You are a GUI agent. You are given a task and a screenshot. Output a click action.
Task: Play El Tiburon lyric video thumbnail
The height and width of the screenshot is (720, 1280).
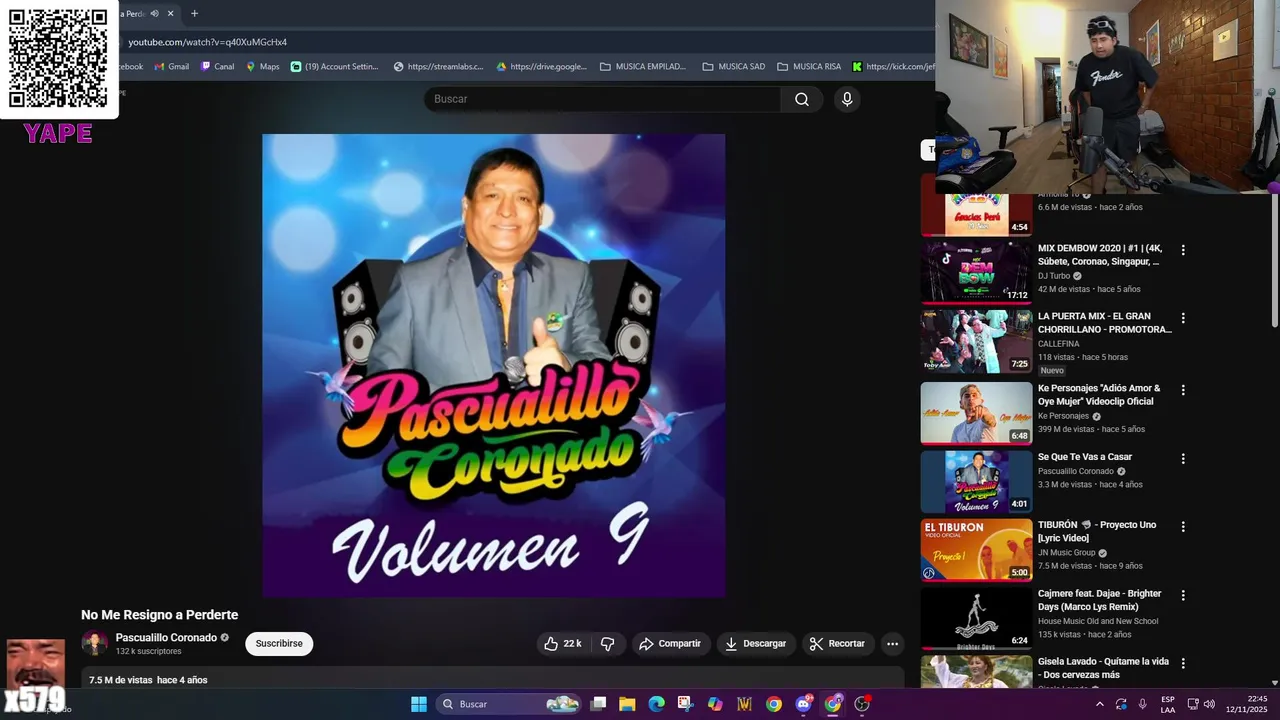click(x=976, y=550)
